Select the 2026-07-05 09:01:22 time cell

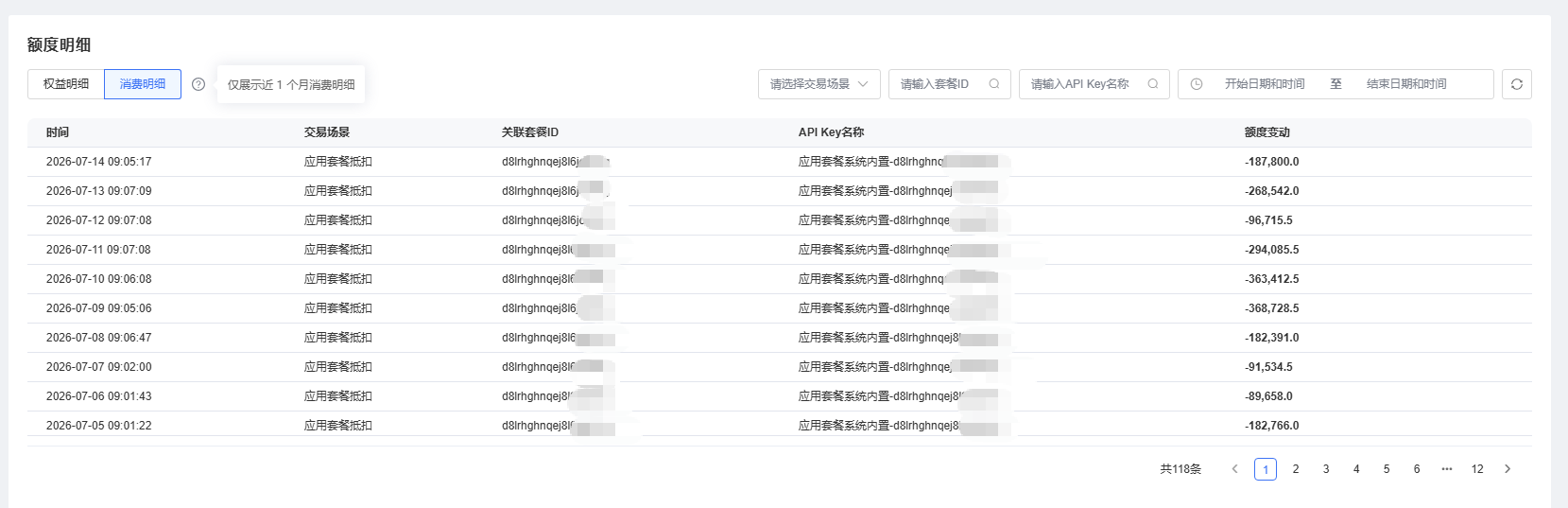(x=99, y=426)
